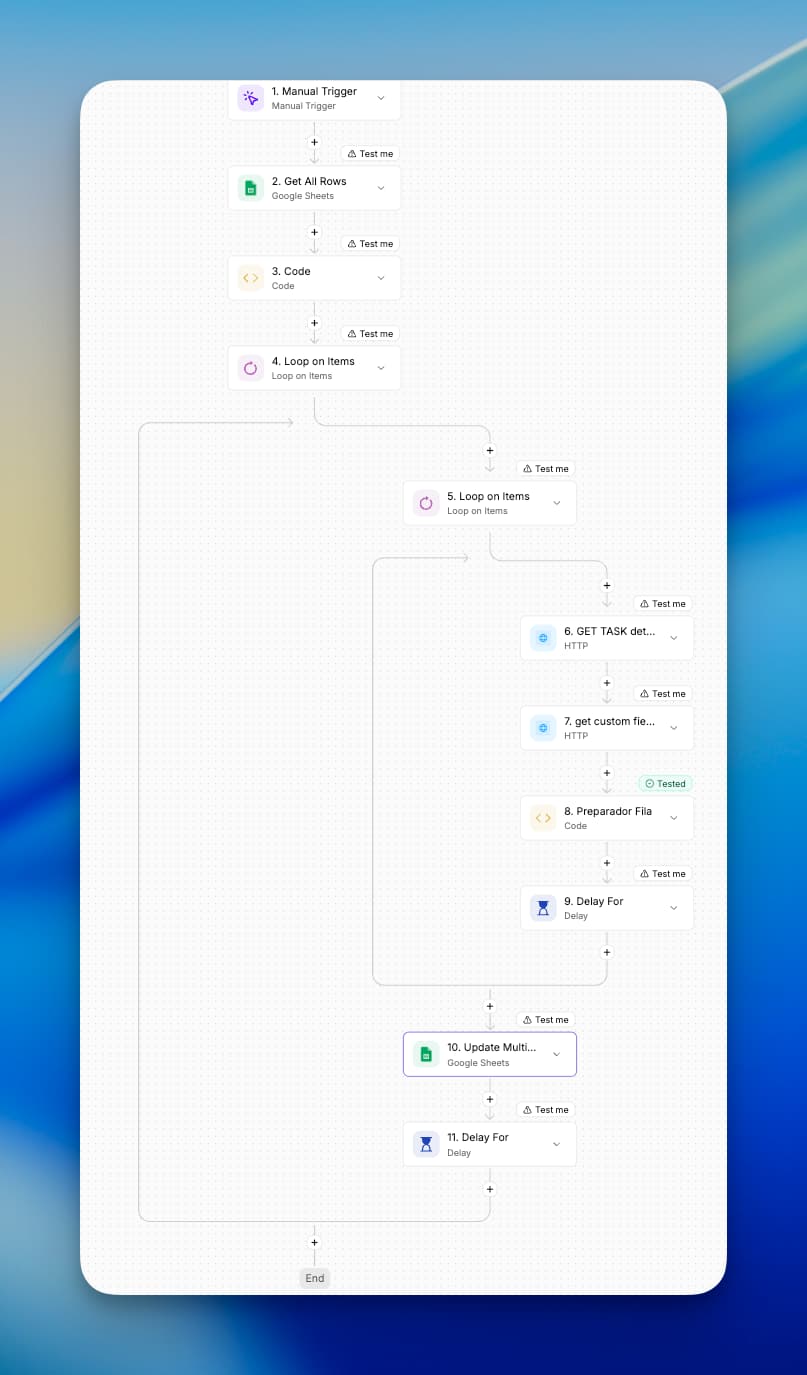This screenshot has width=807, height=1375.
Task: Expand options for 8. Preparador Fila
Action: (673, 818)
